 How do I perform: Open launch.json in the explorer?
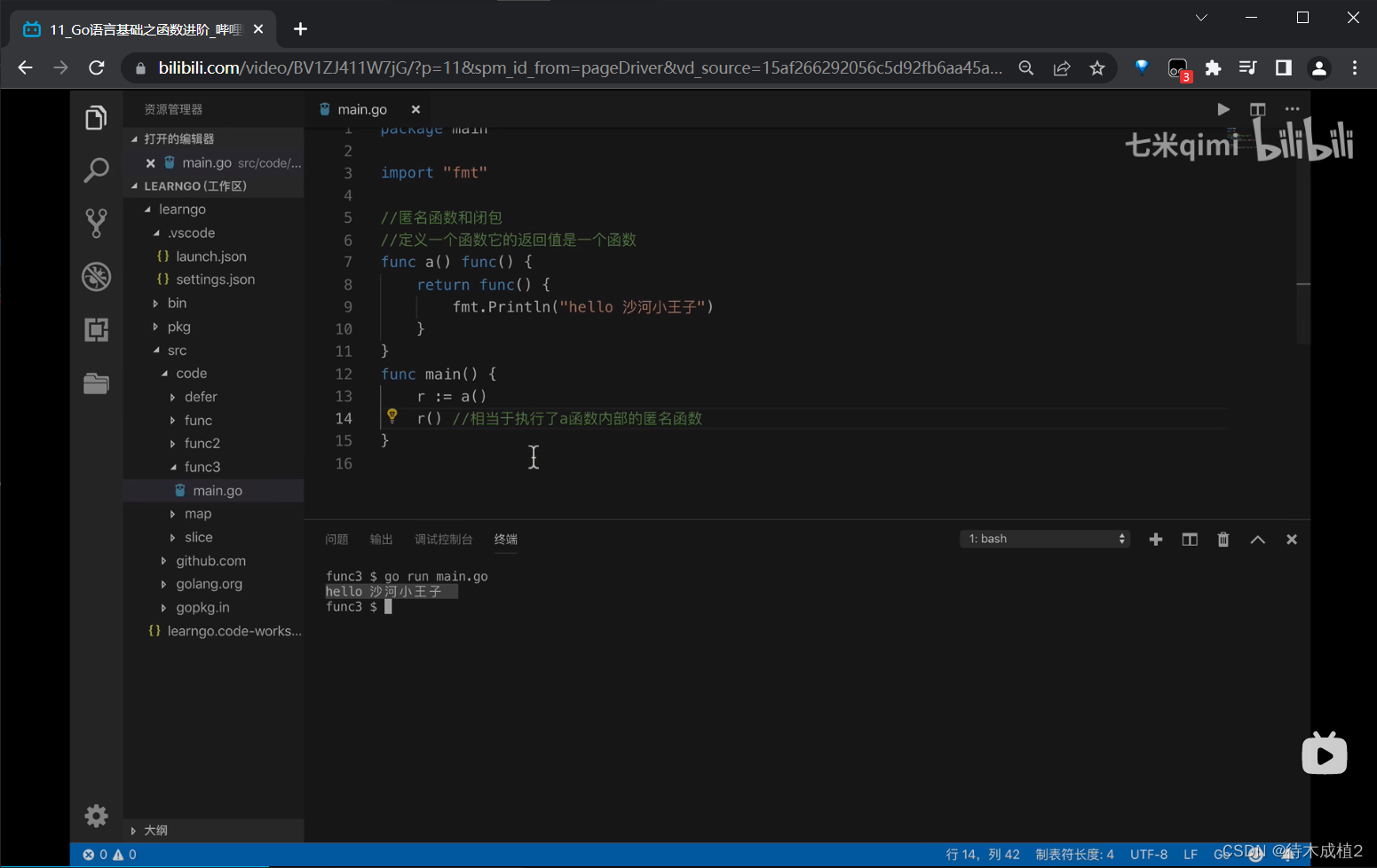[211, 256]
